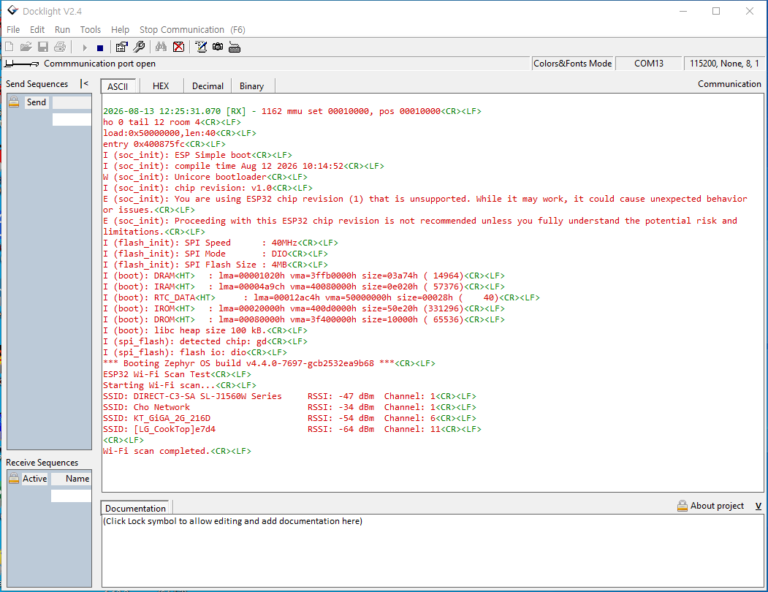Open Options wrench icon

click(x=139, y=47)
